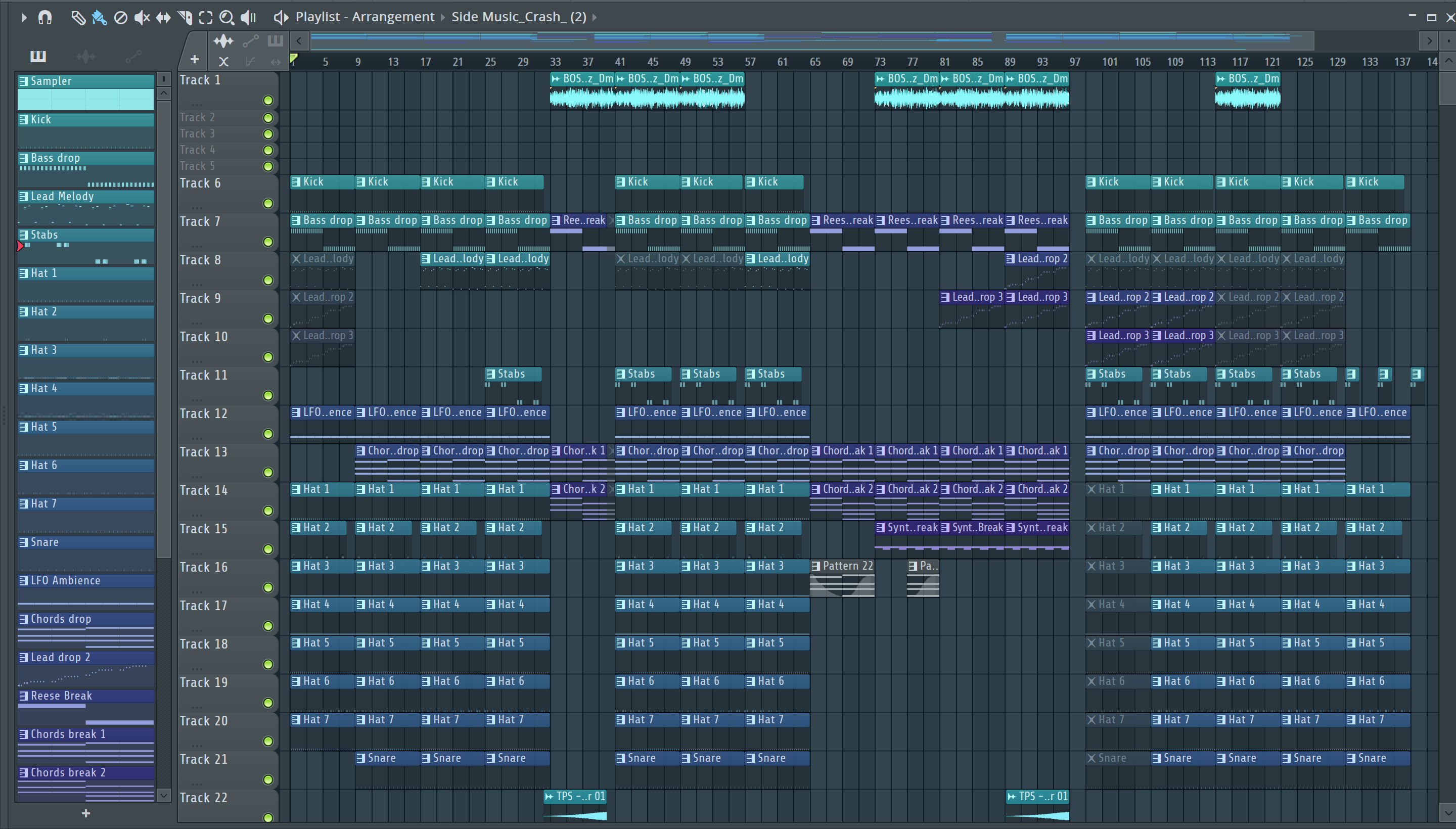
Task: Toggle pattern clip focus keyboard icon
Action: tap(275, 40)
